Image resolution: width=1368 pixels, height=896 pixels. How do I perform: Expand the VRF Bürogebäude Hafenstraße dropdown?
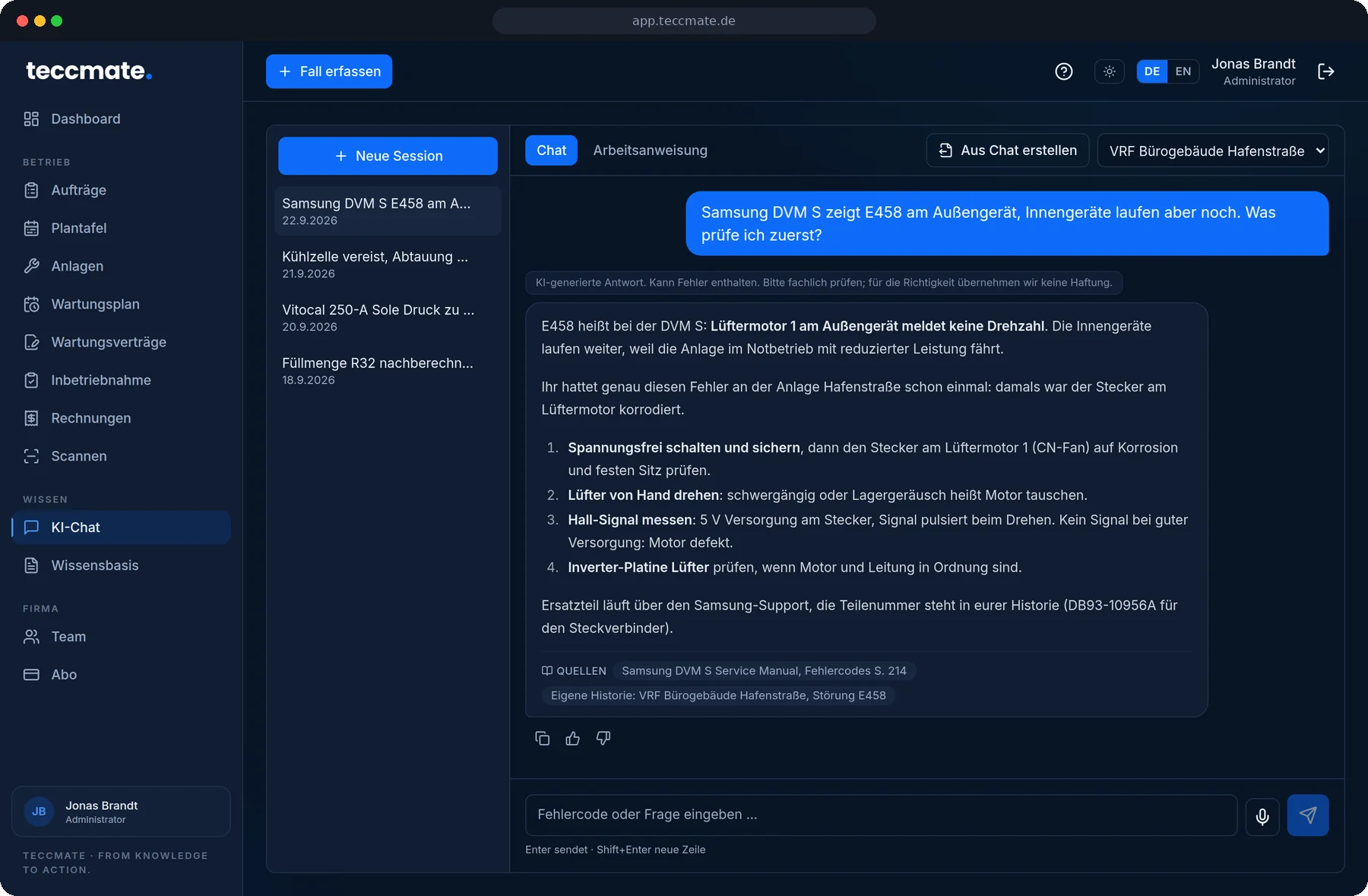pos(1213,150)
